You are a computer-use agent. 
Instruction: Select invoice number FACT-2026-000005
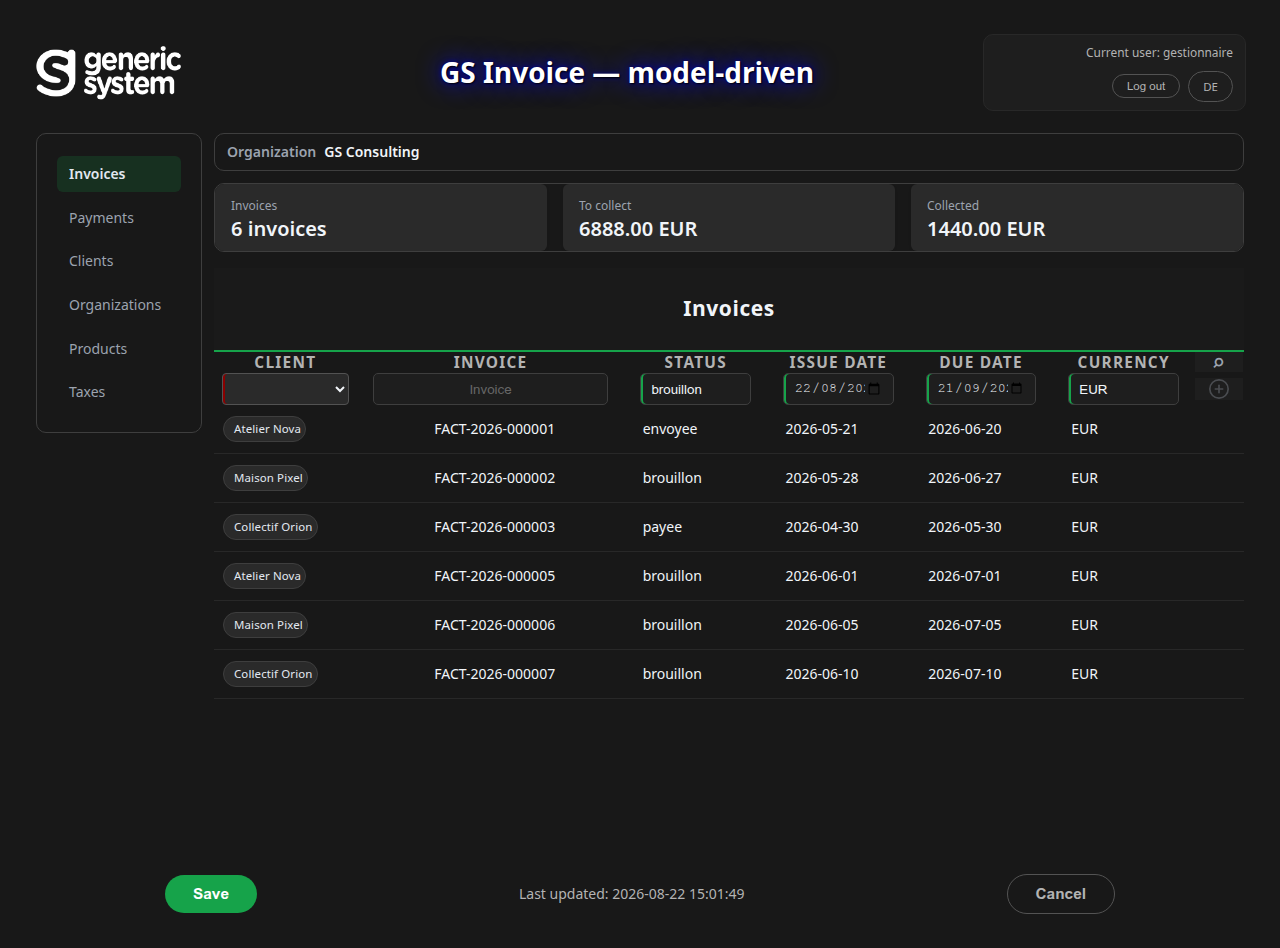tap(495, 576)
